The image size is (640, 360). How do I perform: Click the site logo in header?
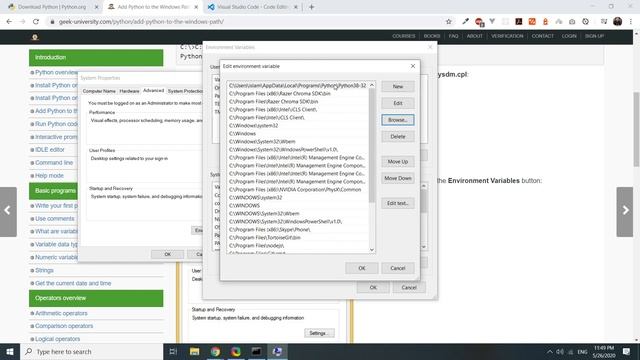pyautogui.click(x=35, y=37)
